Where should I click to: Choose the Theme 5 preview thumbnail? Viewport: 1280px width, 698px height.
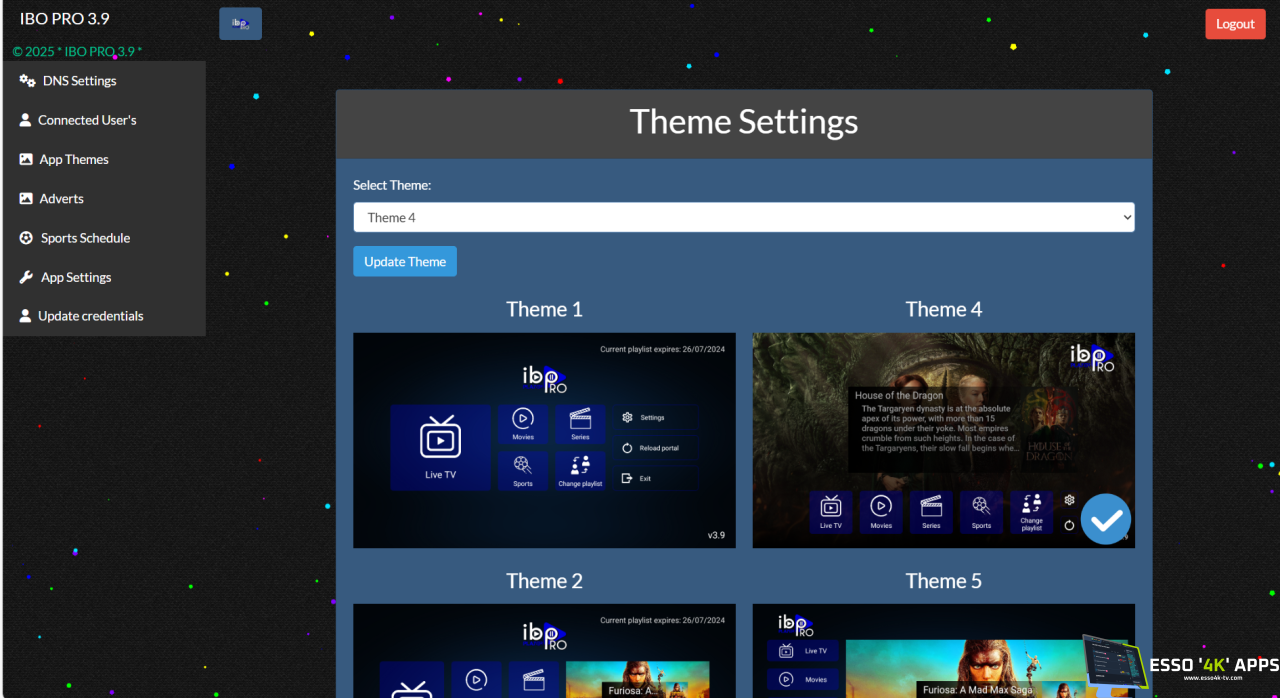coord(943,650)
